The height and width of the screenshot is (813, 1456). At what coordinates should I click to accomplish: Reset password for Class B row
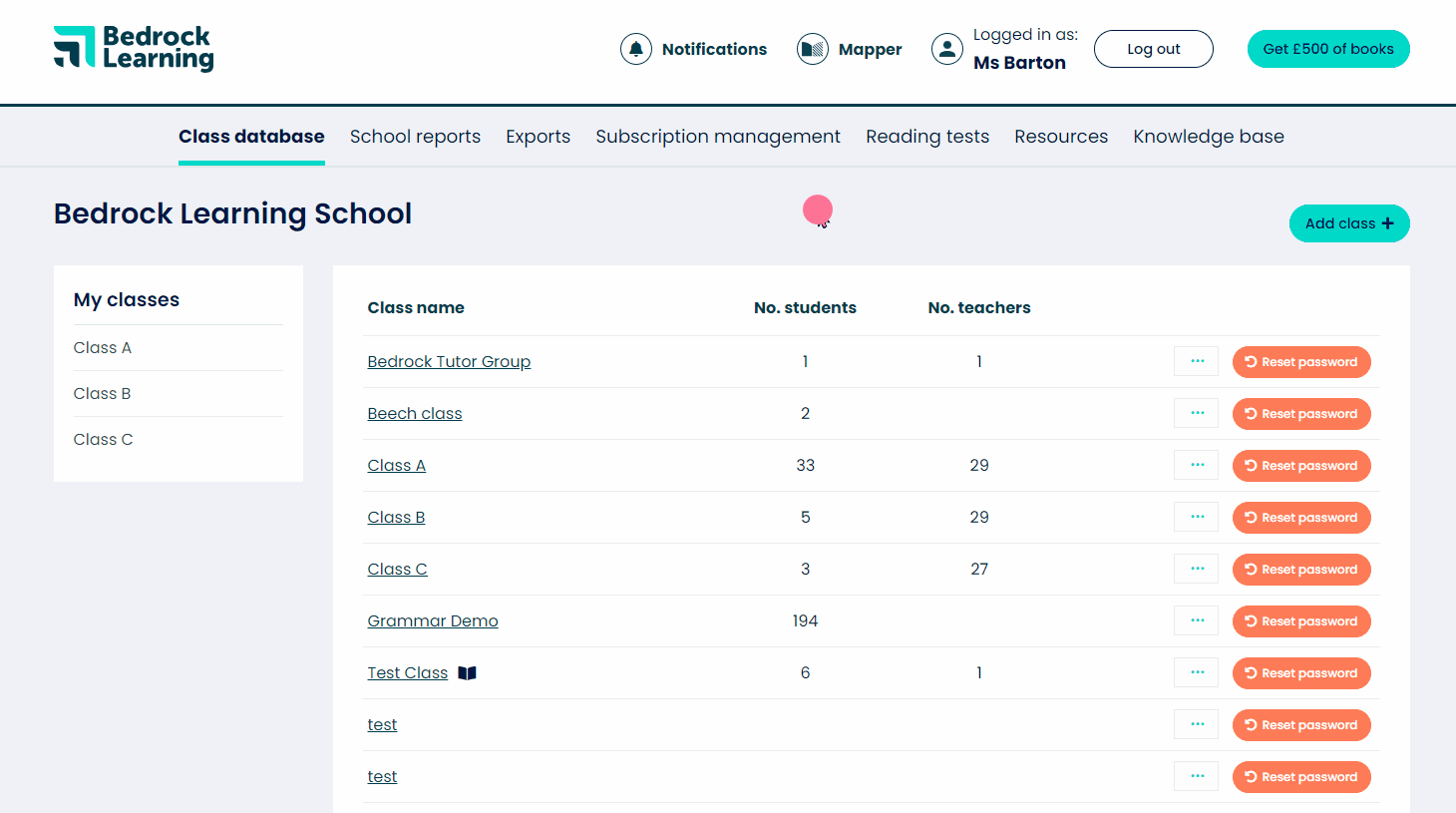tap(1301, 518)
